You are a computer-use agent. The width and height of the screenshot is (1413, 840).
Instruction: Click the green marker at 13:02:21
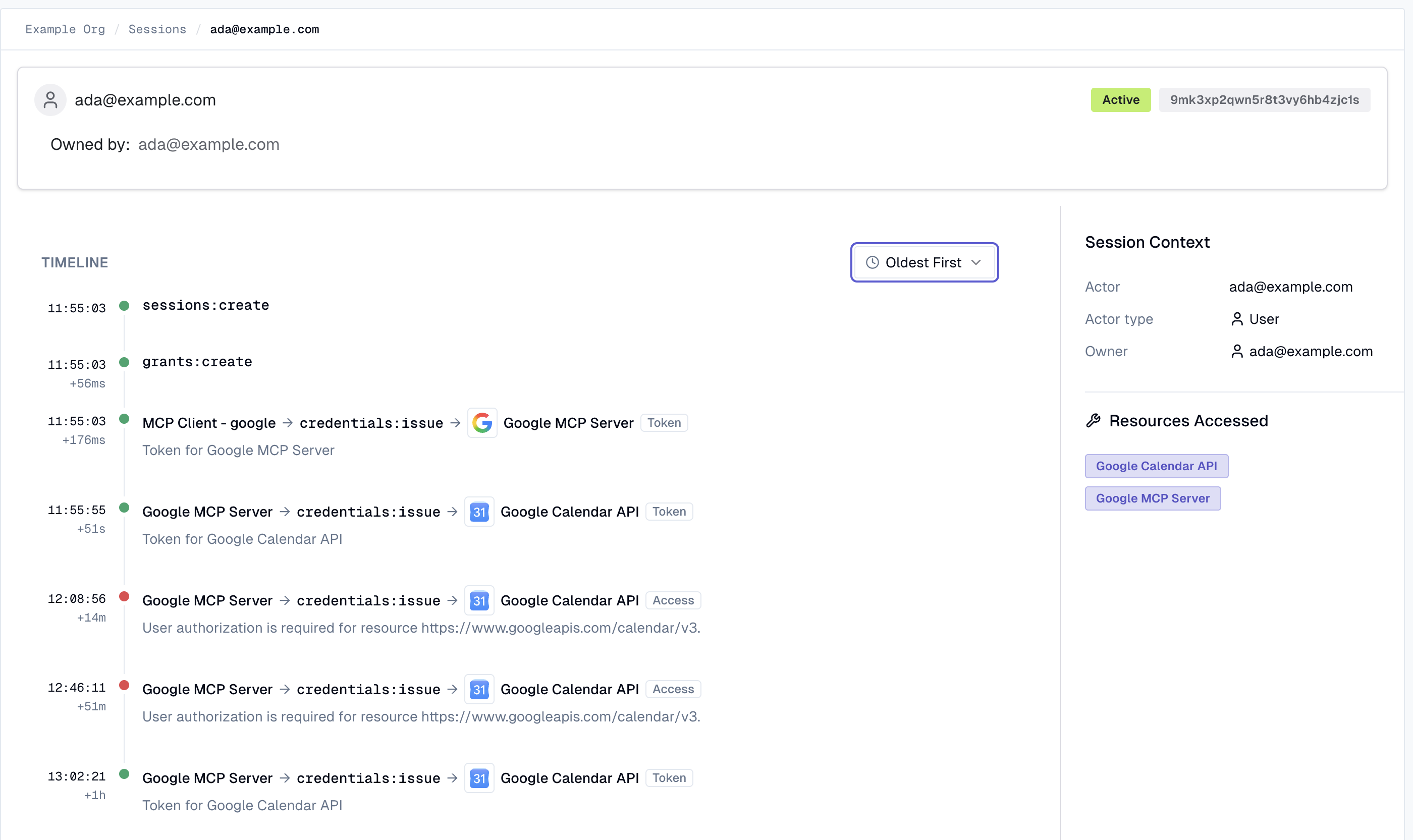[125, 774]
